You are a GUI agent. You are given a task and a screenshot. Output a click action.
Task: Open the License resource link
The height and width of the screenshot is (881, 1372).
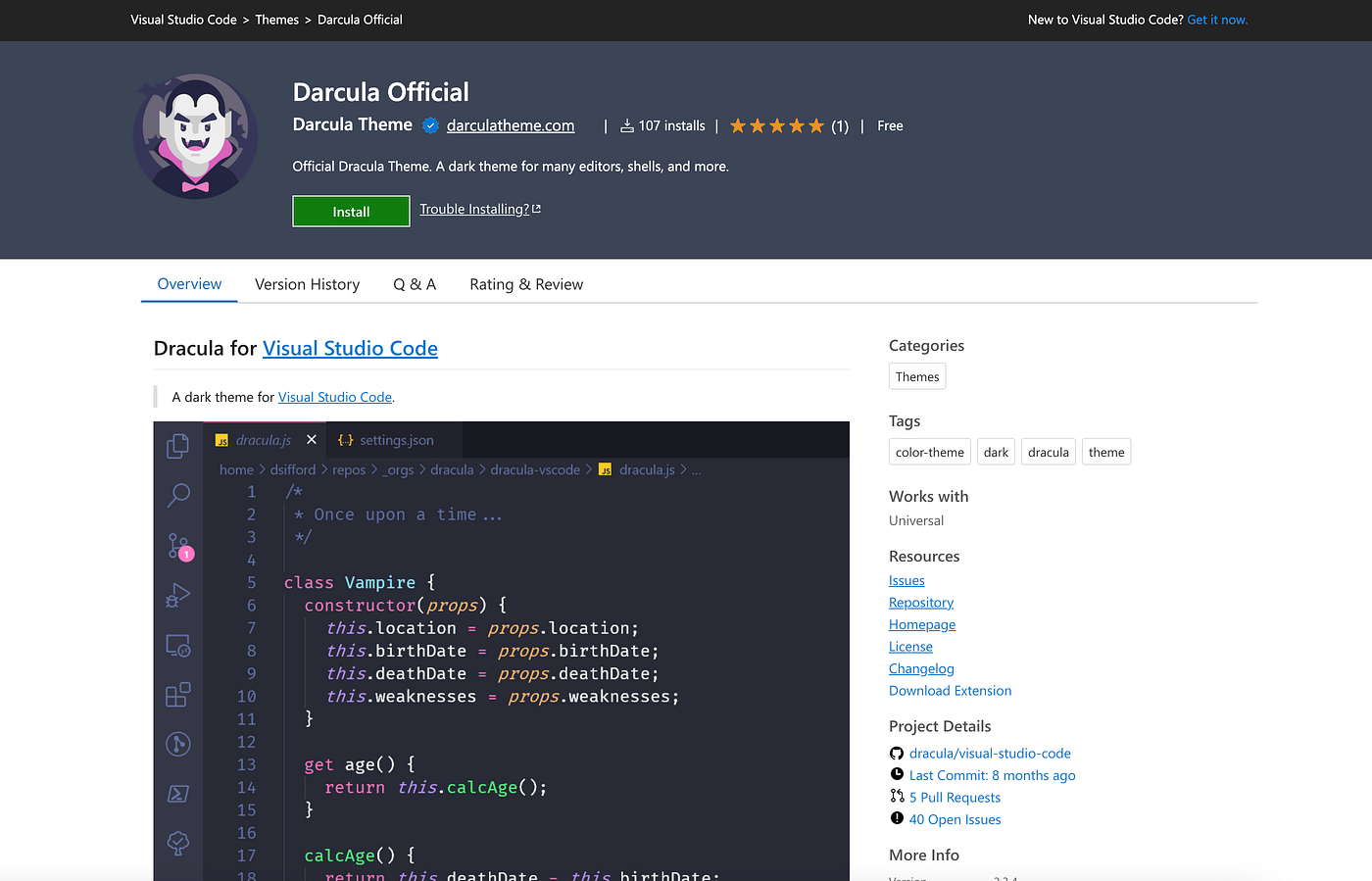(x=910, y=647)
